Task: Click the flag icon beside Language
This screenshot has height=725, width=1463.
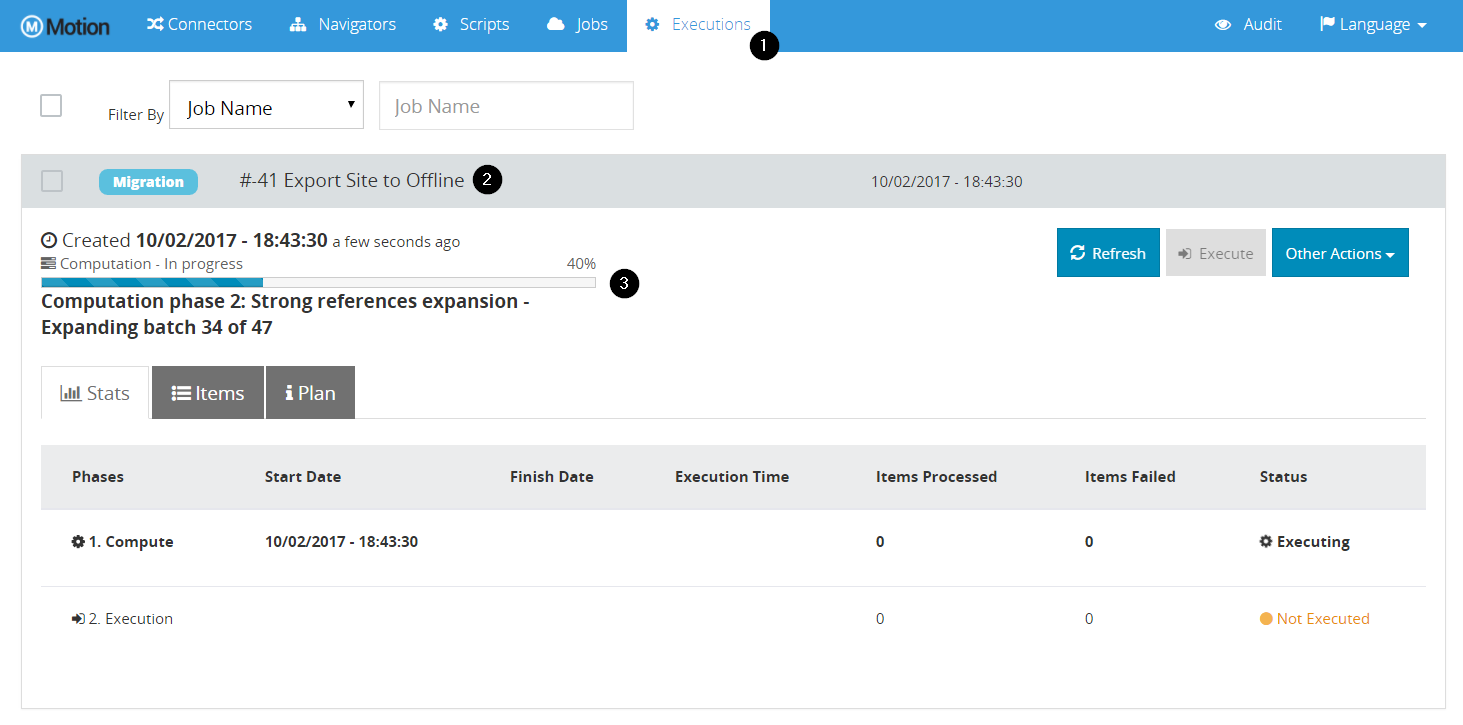Action: pos(1327,24)
